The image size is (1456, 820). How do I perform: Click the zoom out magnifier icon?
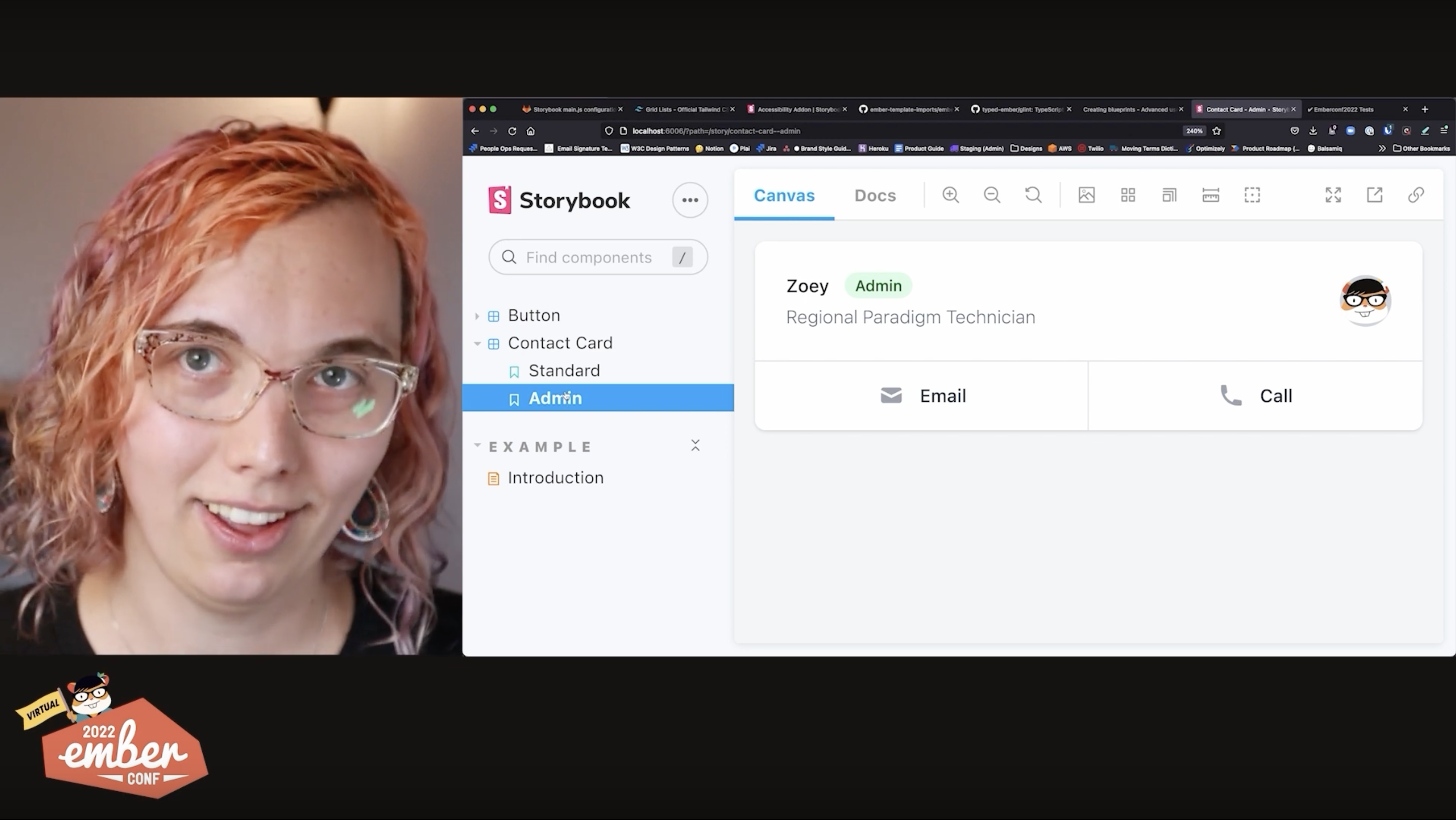click(x=991, y=195)
